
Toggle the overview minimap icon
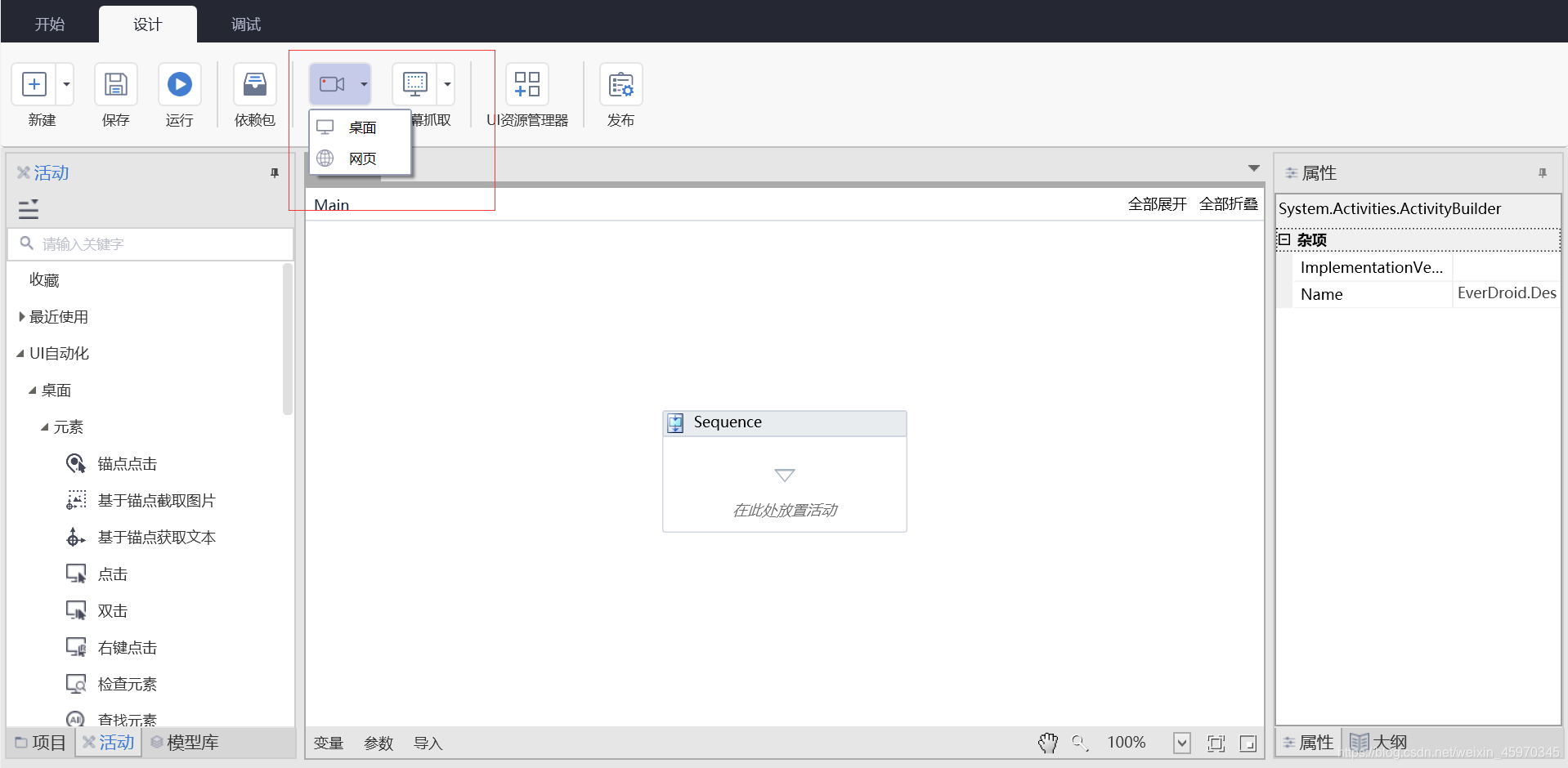pos(1248,743)
